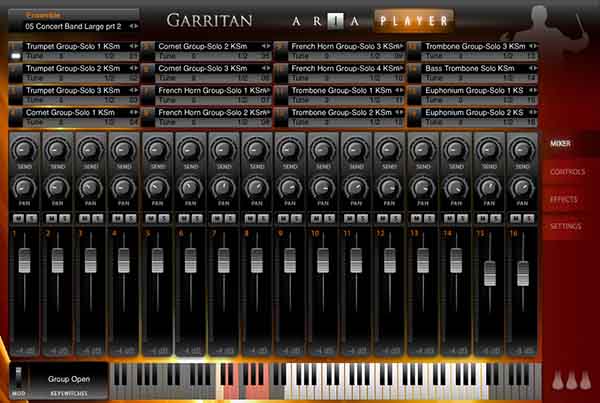Click the Send knob on channel 1
Image resolution: width=600 pixels, height=403 pixels.
tap(23, 149)
